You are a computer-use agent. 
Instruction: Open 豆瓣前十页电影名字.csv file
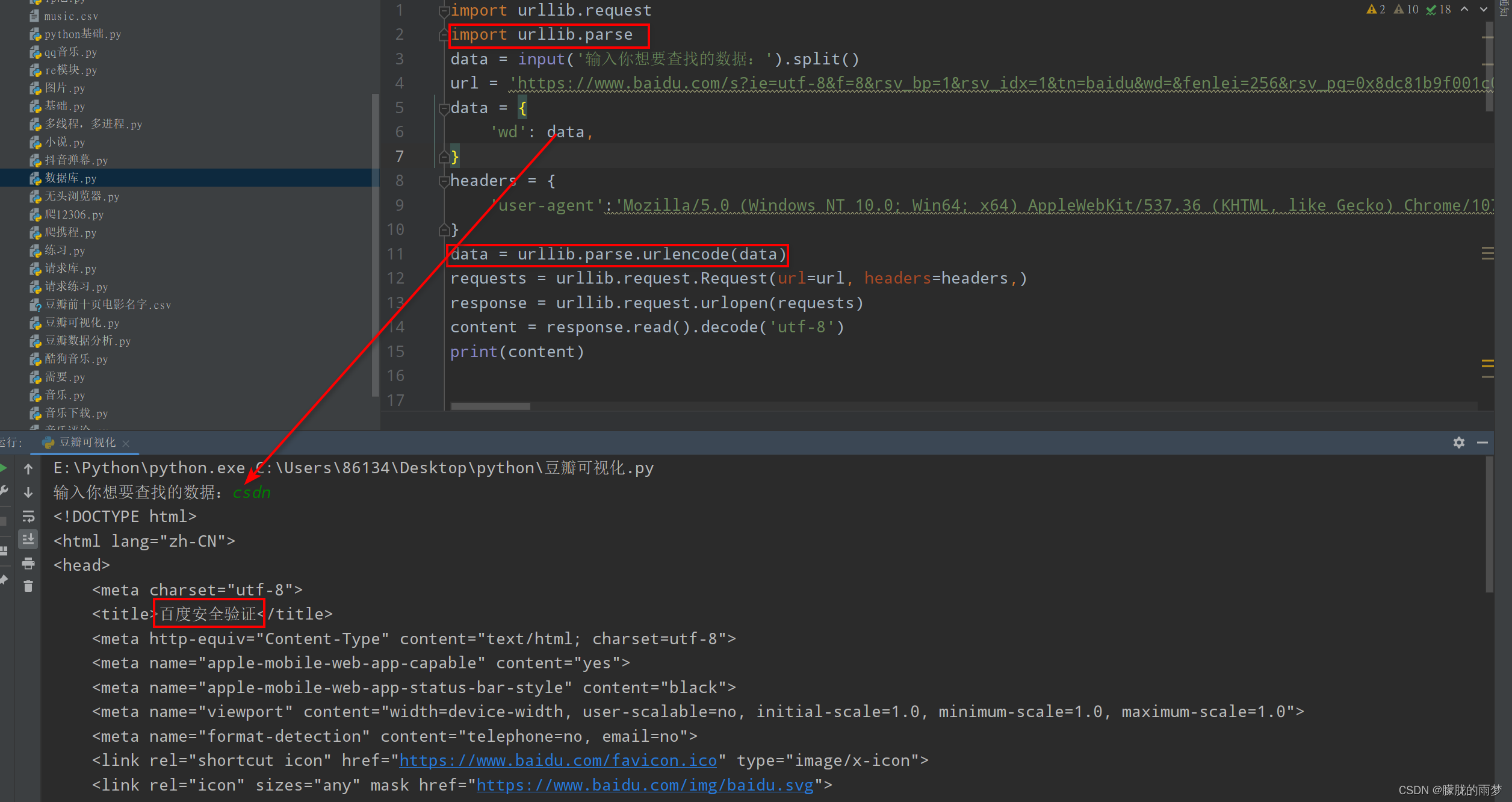click(108, 305)
